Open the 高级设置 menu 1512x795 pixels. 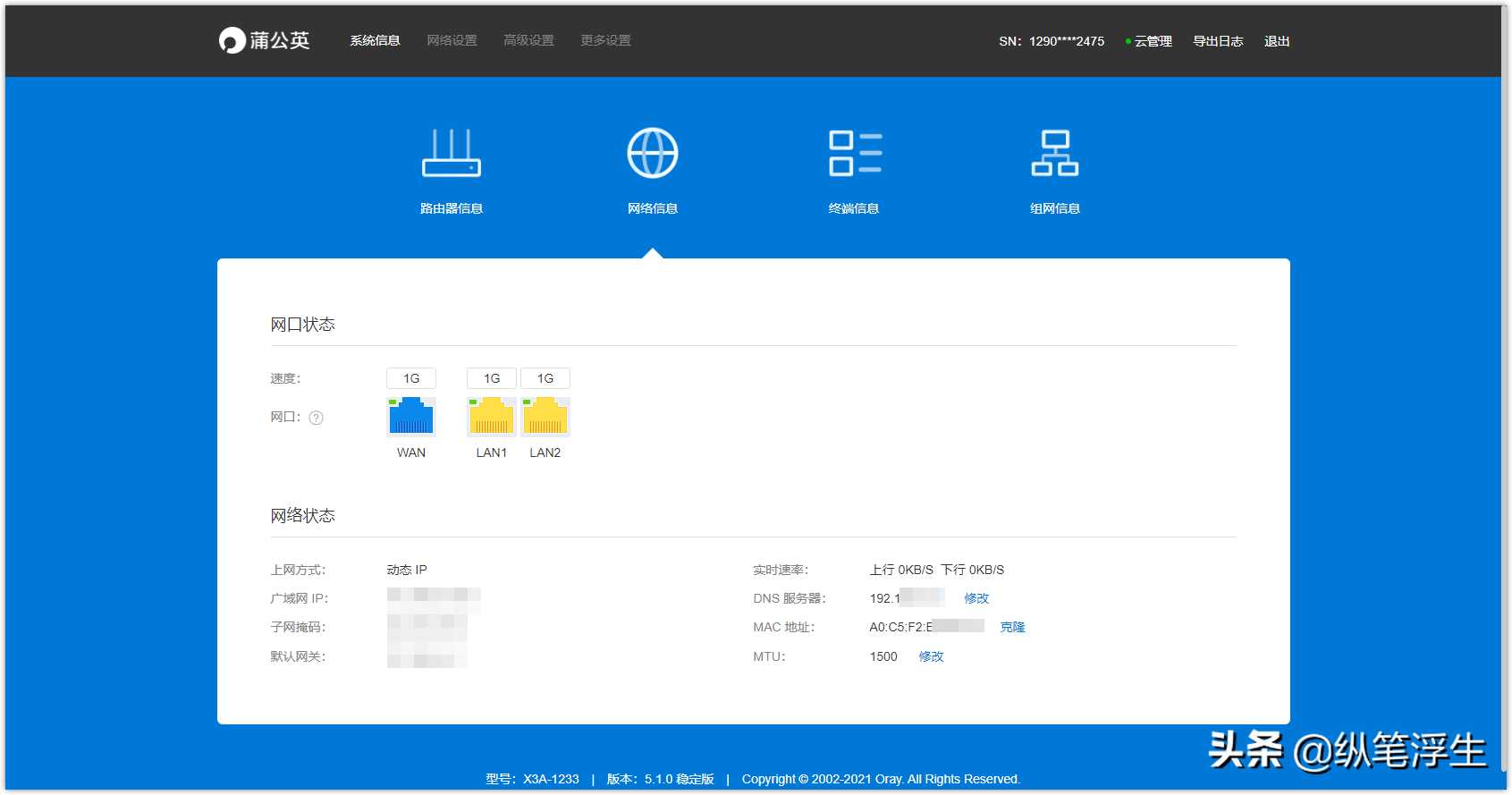pos(528,40)
